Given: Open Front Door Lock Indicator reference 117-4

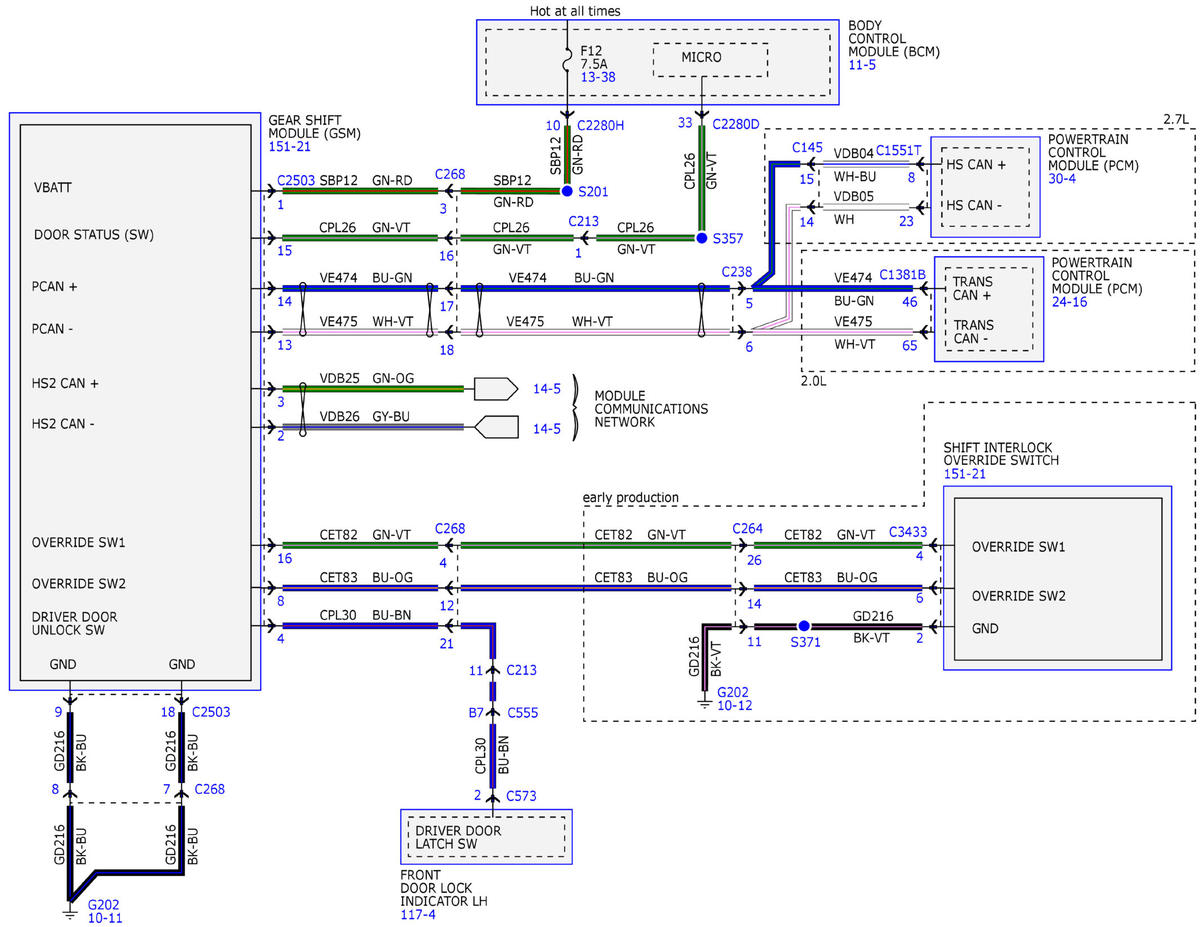Looking at the screenshot, I should (x=418, y=915).
